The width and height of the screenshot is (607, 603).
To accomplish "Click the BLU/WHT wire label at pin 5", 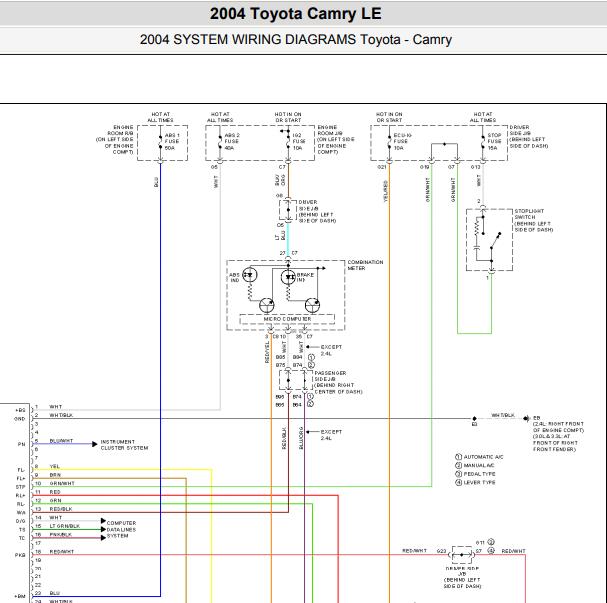I will (x=61, y=441).
